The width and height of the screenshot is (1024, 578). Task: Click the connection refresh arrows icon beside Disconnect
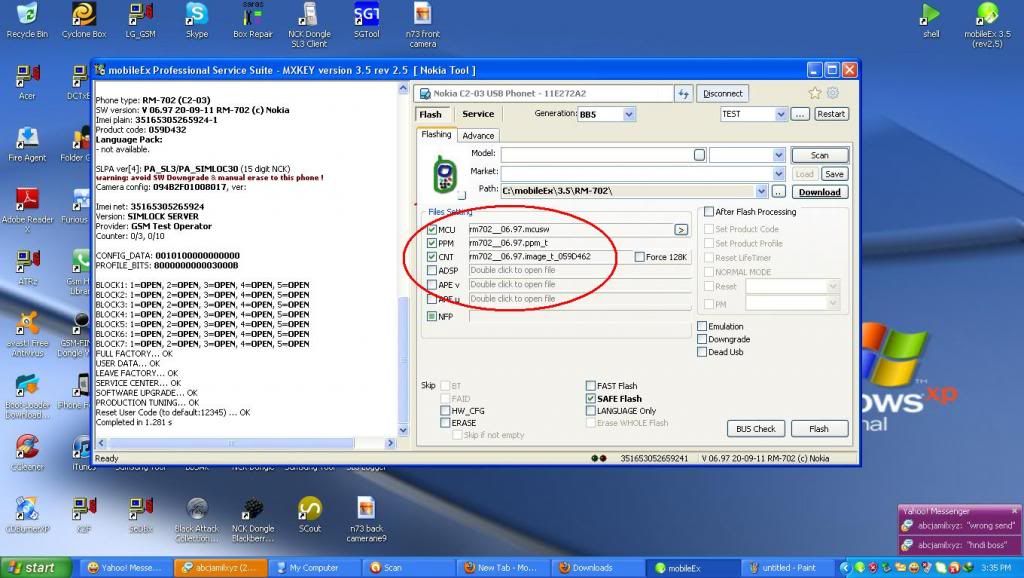click(683, 93)
